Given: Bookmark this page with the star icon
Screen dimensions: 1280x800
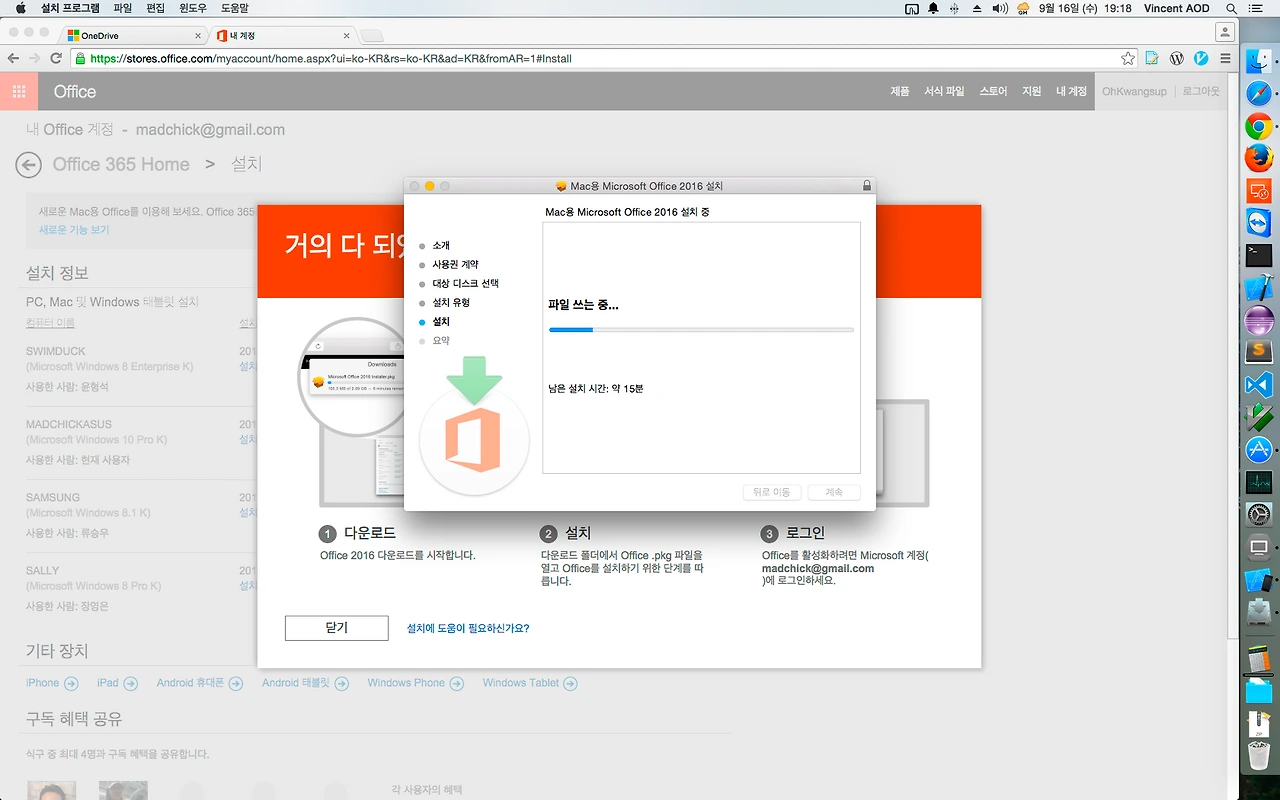Looking at the screenshot, I should pyautogui.click(x=1128, y=59).
